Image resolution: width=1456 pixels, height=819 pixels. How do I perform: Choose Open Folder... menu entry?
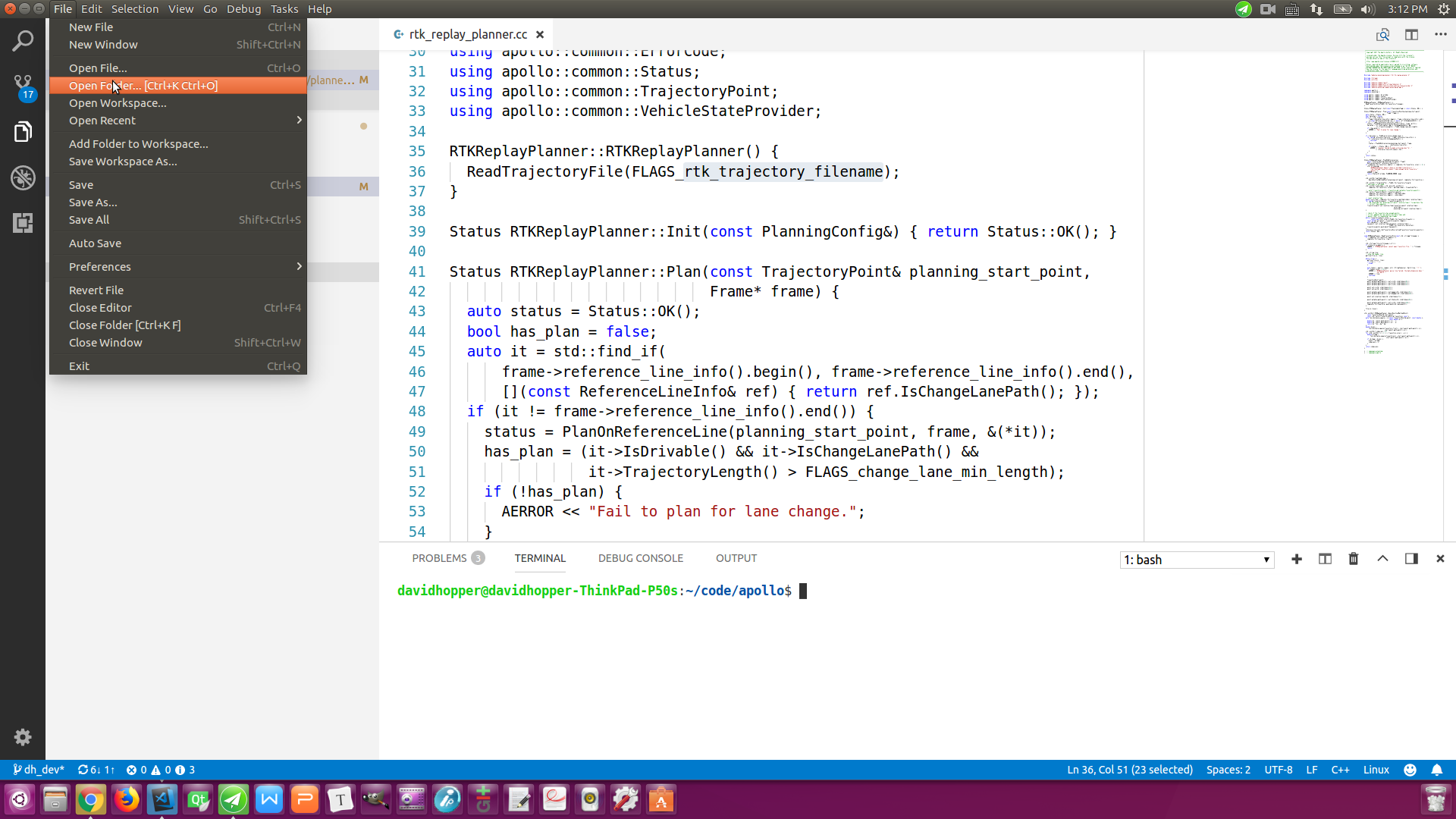(x=178, y=86)
